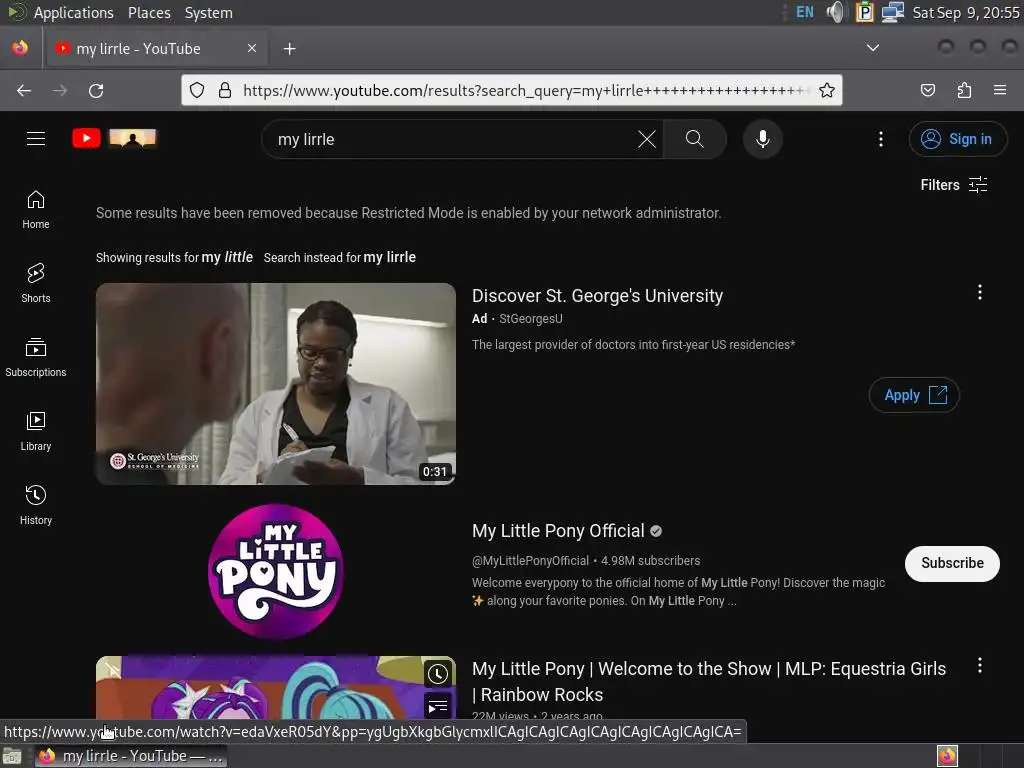This screenshot has width=1024, height=768.
Task: Click Sign in button
Action: pyautogui.click(x=957, y=138)
